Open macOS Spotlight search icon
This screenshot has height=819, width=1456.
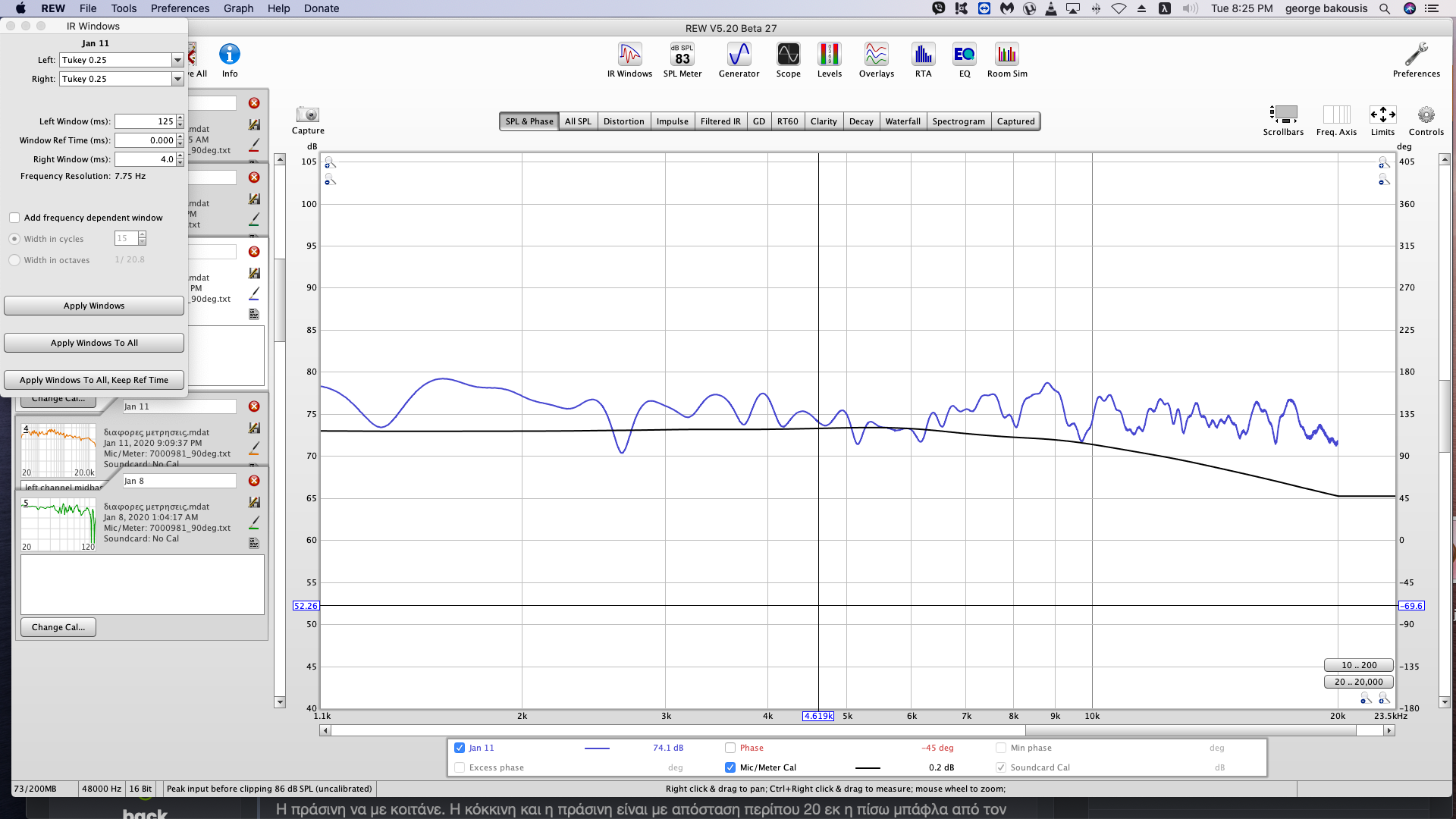point(1384,8)
